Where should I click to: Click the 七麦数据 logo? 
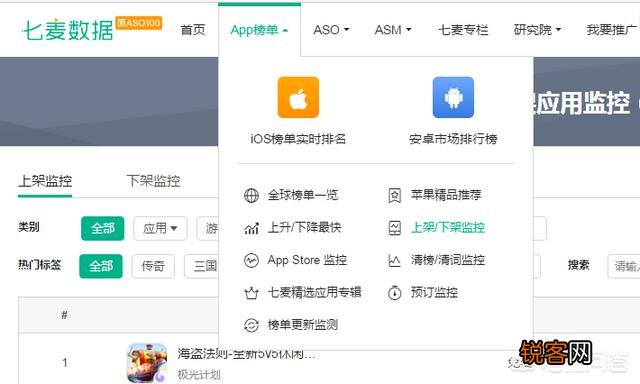point(68,30)
